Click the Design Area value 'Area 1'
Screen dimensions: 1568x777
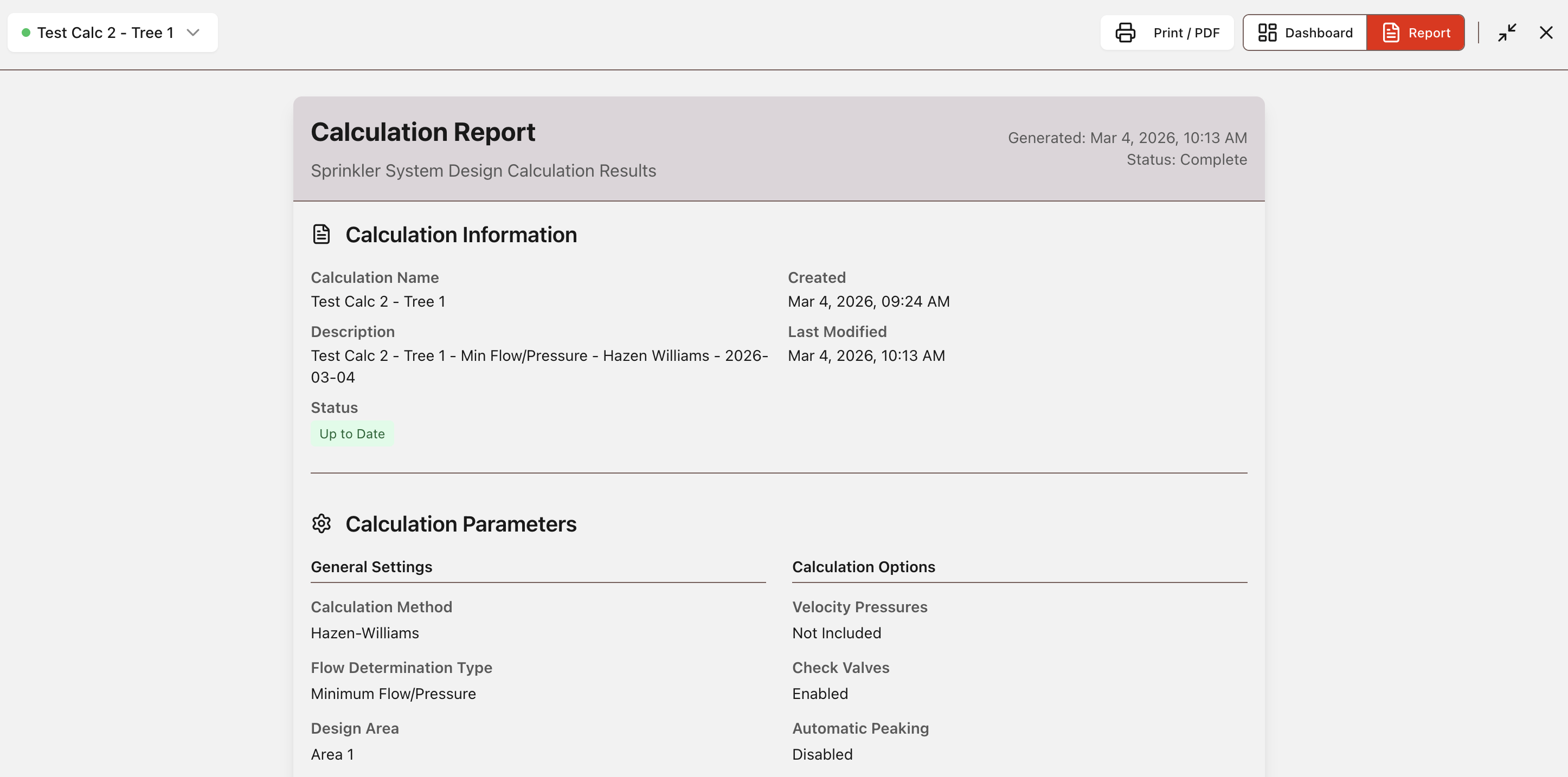pyautogui.click(x=332, y=755)
